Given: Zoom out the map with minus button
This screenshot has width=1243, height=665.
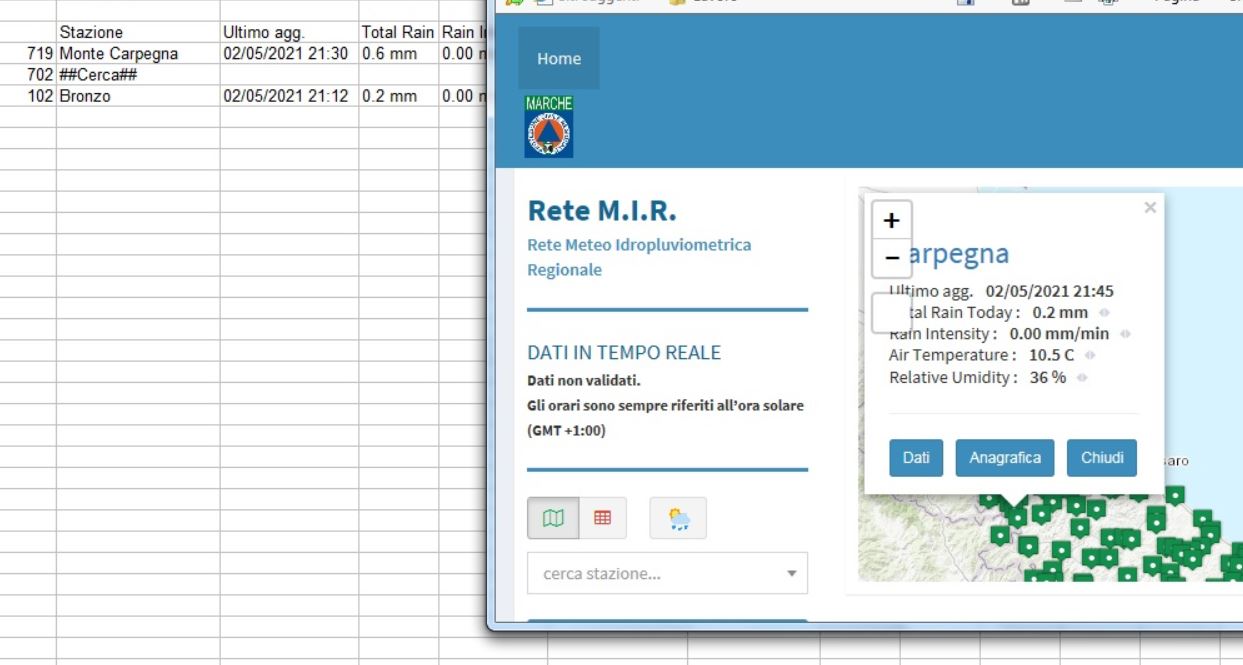Looking at the screenshot, I should click(892, 258).
